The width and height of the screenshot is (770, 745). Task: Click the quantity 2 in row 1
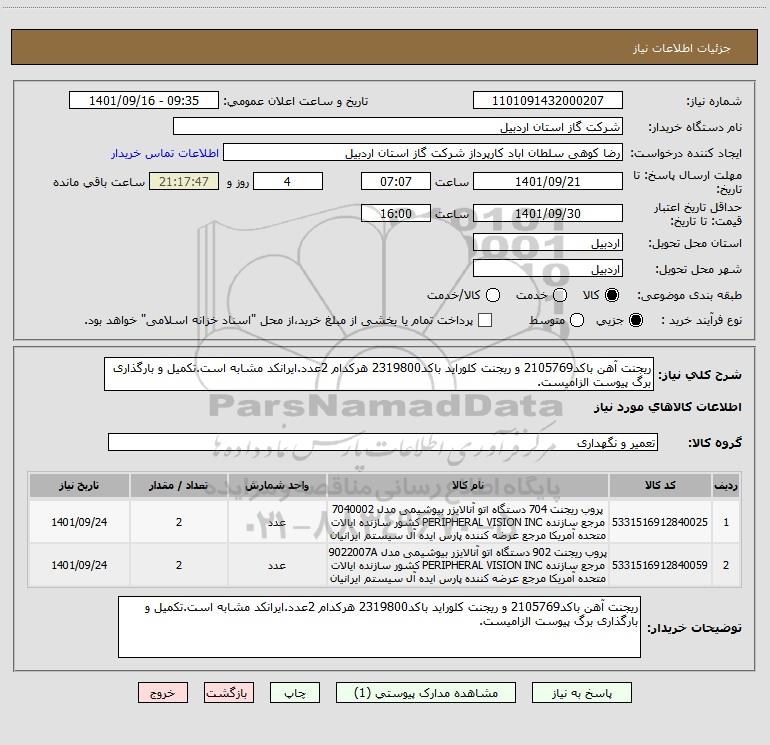click(x=179, y=522)
